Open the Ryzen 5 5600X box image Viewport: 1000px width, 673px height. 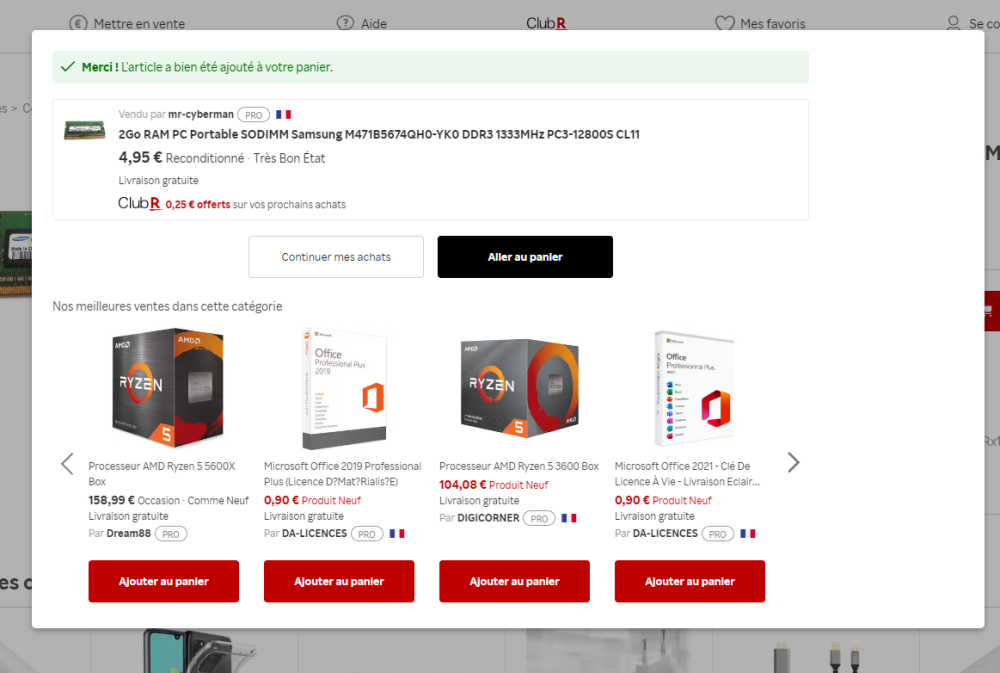pyautogui.click(x=168, y=387)
